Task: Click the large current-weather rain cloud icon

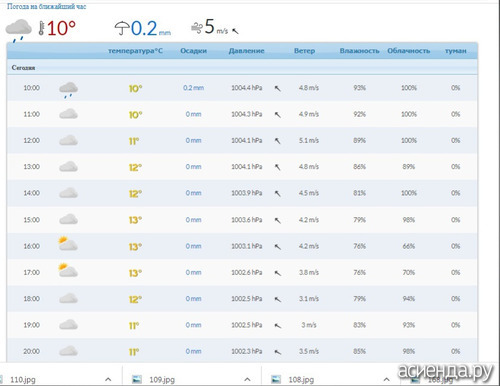Action: click(x=18, y=30)
